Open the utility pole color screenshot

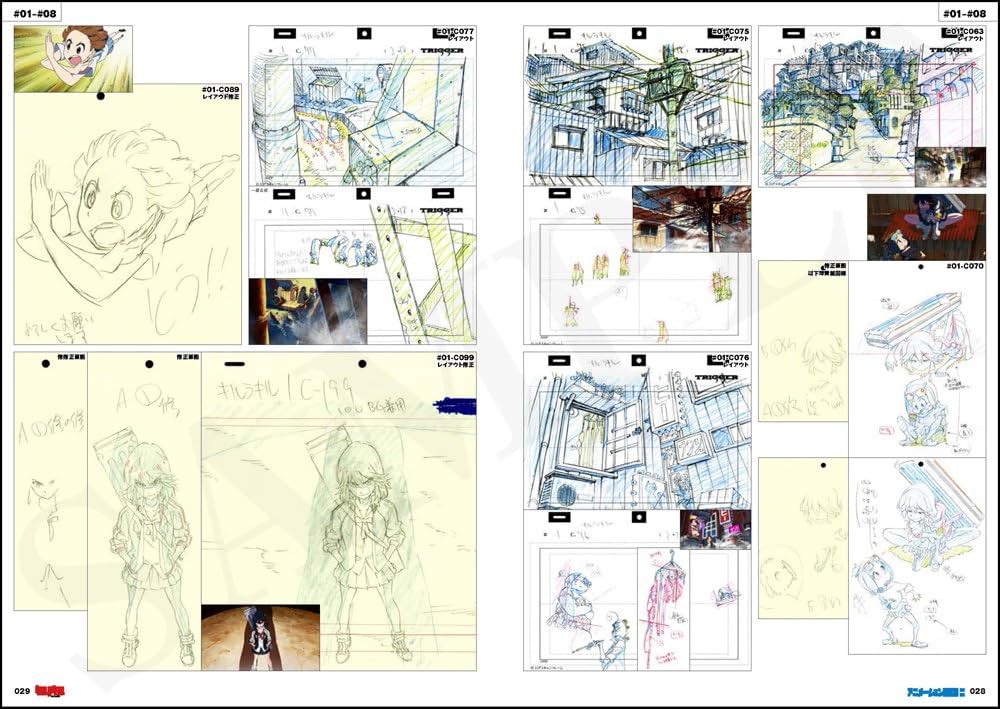click(x=684, y=218)
